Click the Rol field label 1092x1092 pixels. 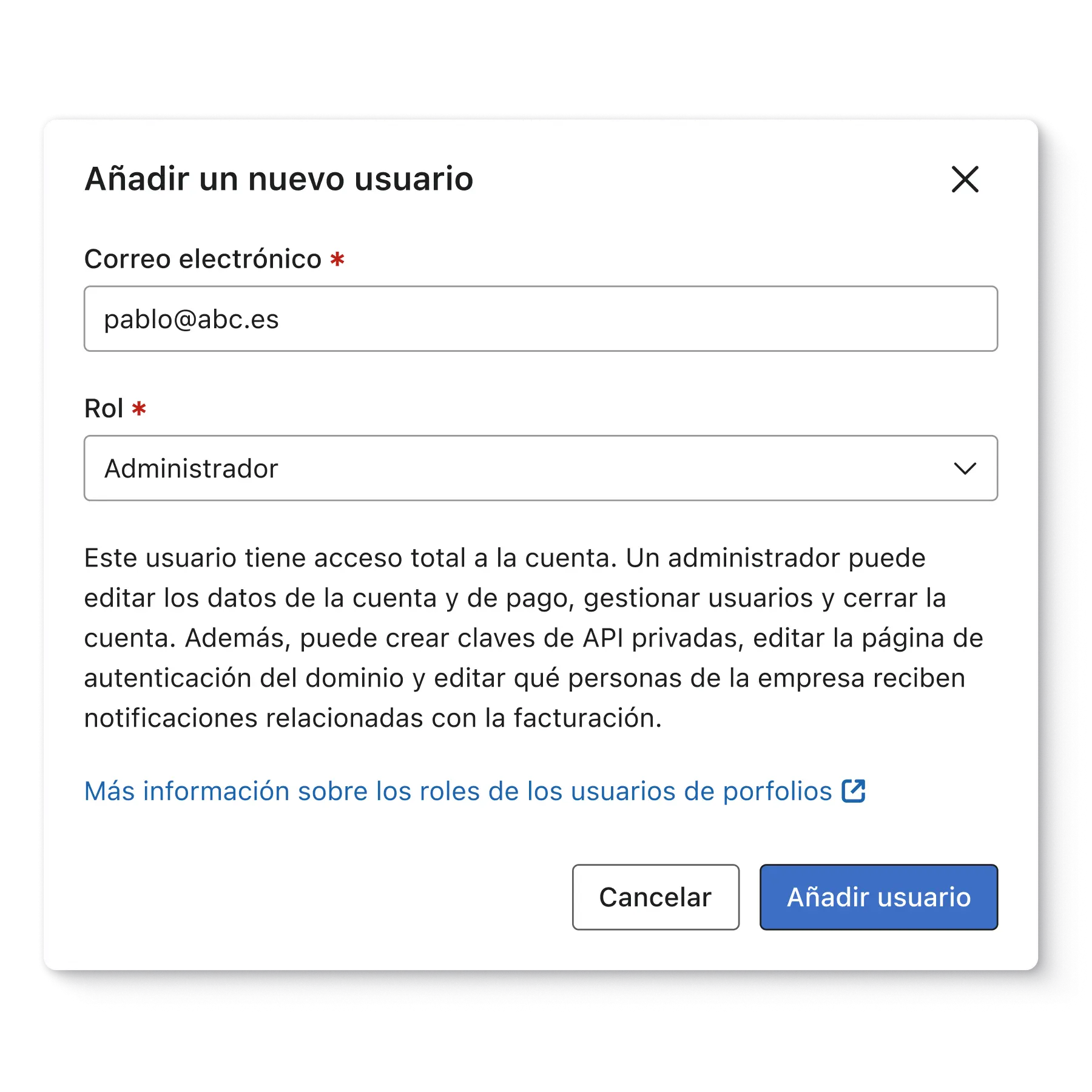(104, 408)
